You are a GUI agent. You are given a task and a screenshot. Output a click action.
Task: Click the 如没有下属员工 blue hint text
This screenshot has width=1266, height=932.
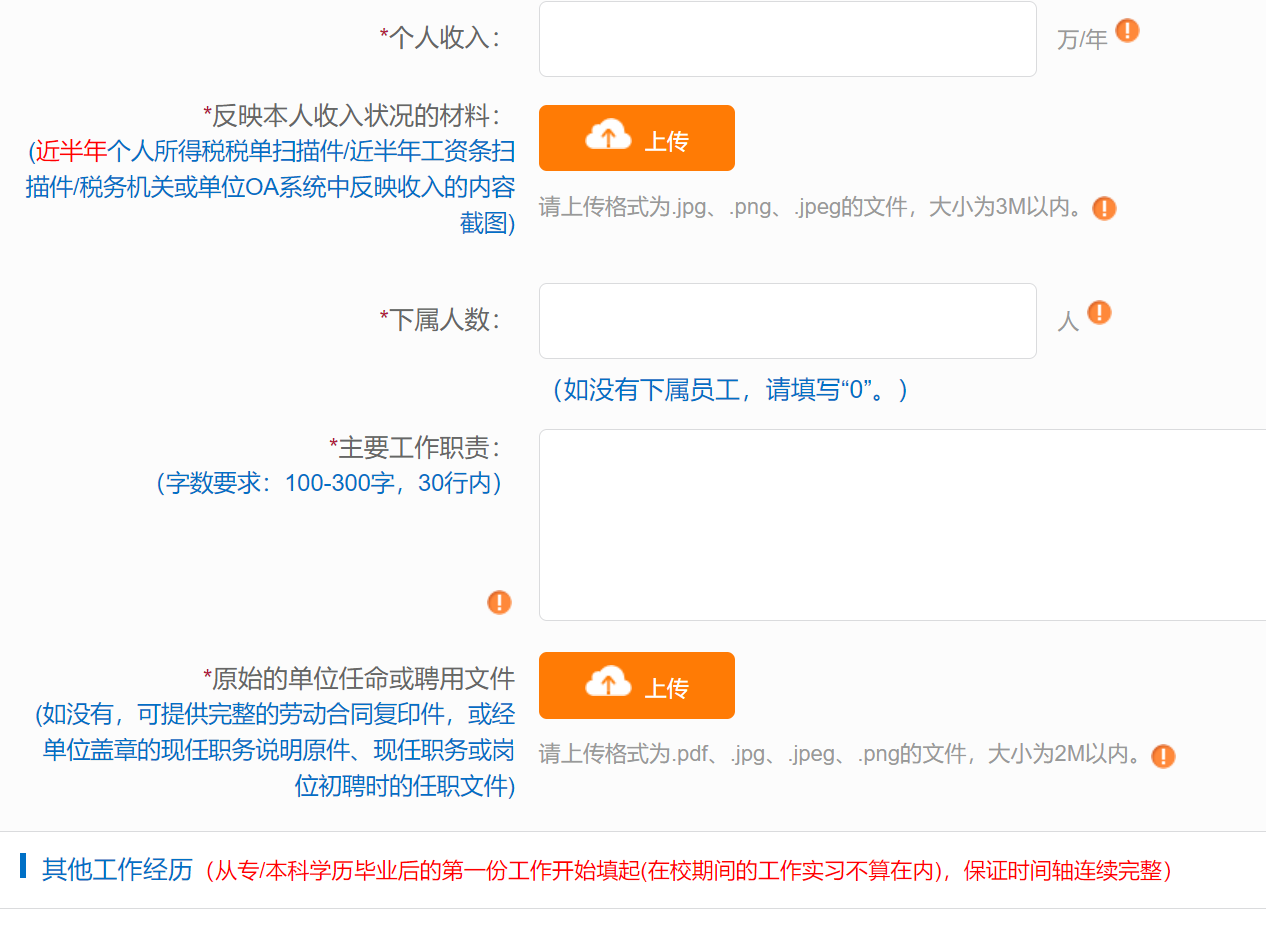tap(730, 390)
